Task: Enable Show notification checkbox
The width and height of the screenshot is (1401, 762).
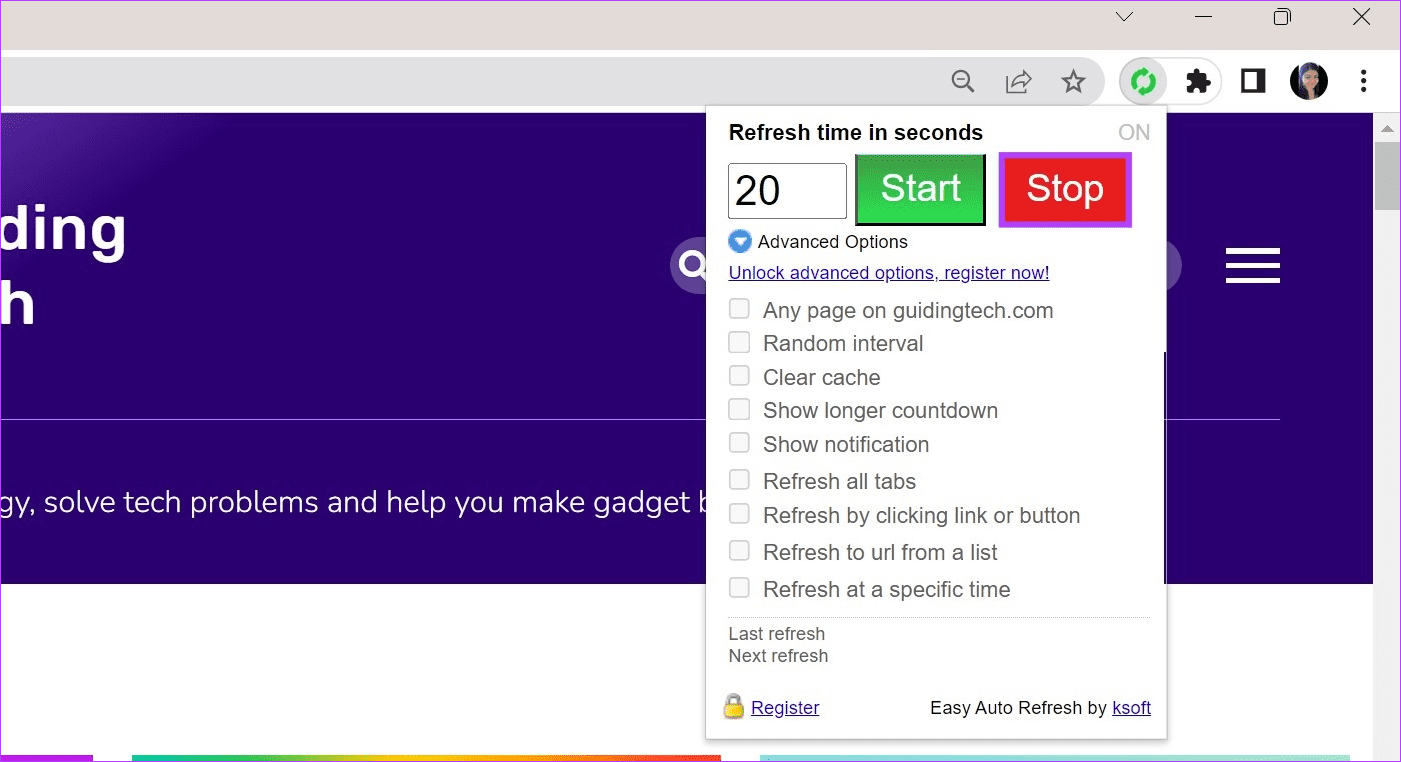Action: pos(739,443)
